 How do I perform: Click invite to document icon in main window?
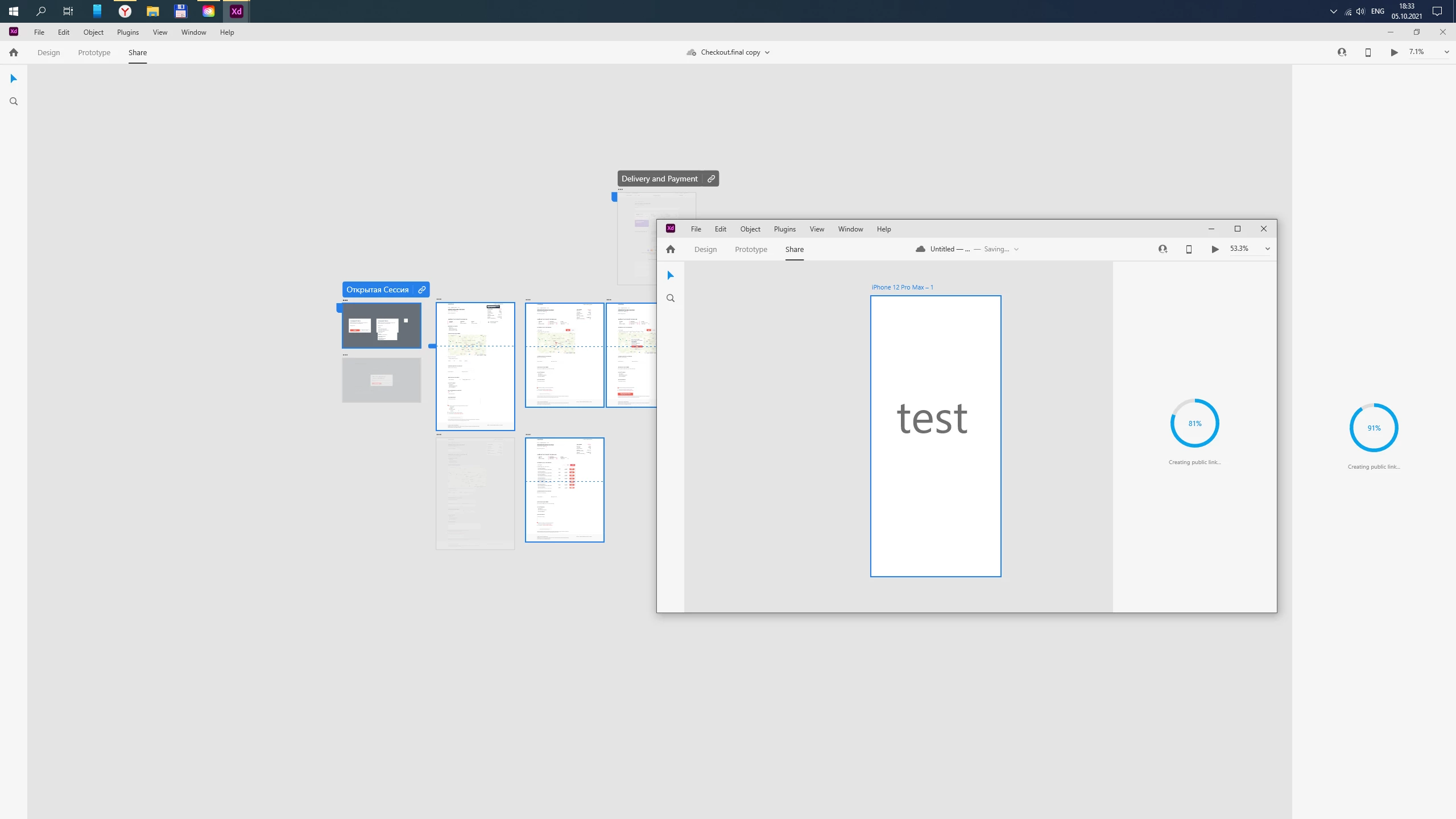(x=1342, y=52)
